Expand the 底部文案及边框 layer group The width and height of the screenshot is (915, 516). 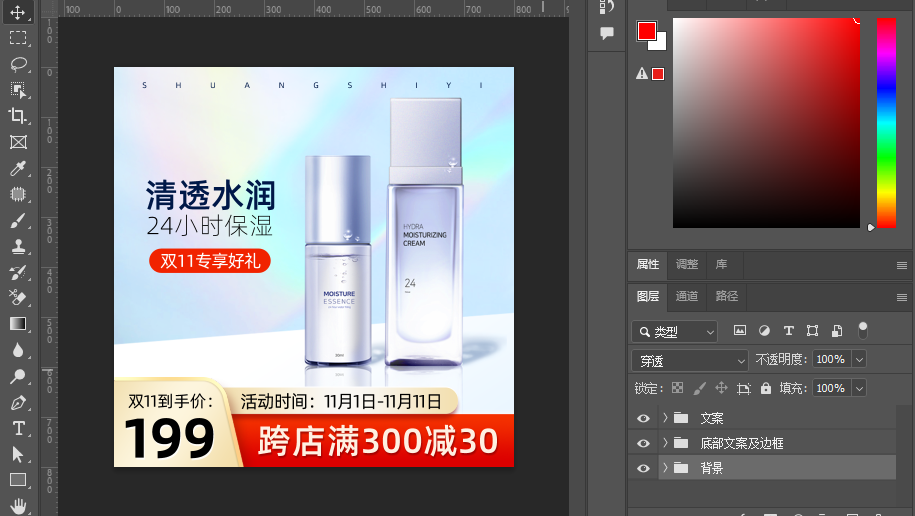click(665, 442)
